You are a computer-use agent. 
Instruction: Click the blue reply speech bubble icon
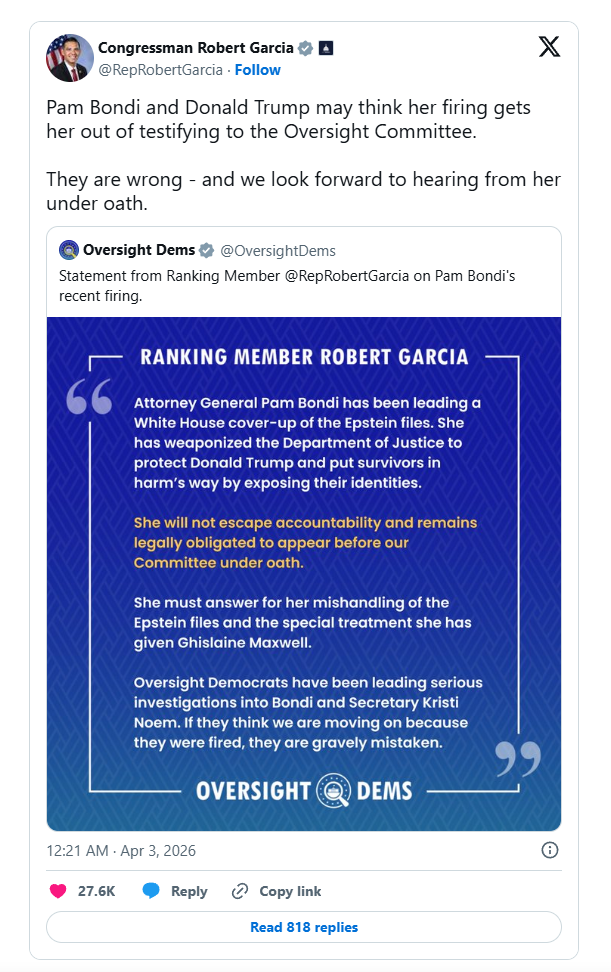(x=151, y=891)
